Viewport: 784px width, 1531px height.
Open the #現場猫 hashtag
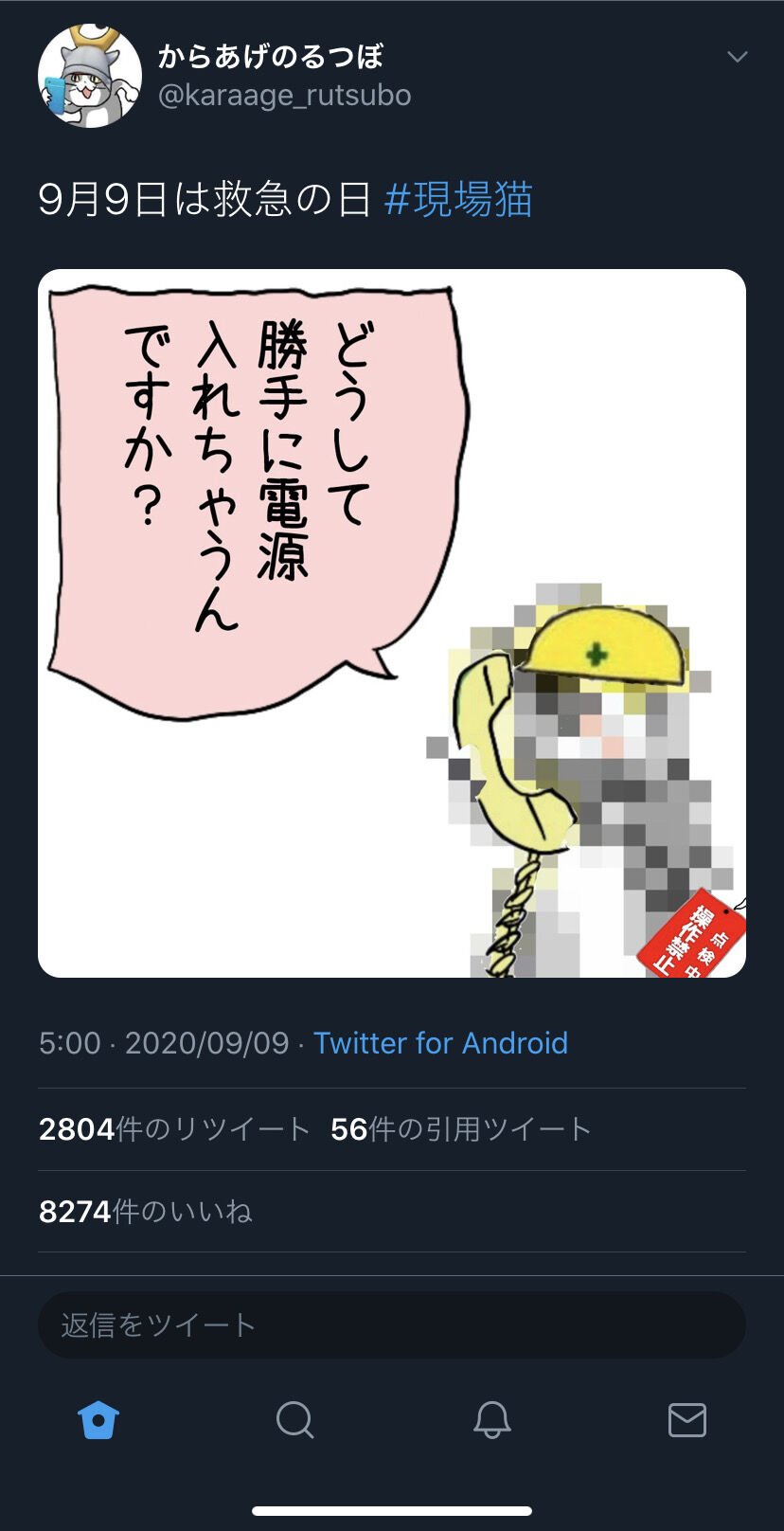[459, 200]
